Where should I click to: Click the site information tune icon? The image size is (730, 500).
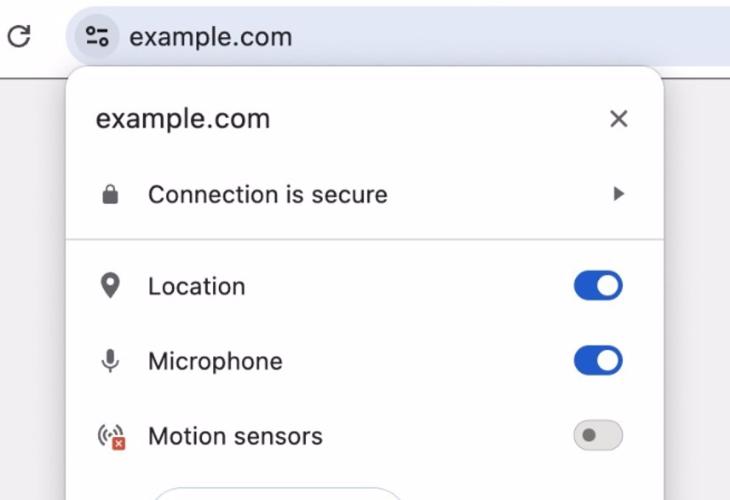pyautogui.click(x=97, y=37)
